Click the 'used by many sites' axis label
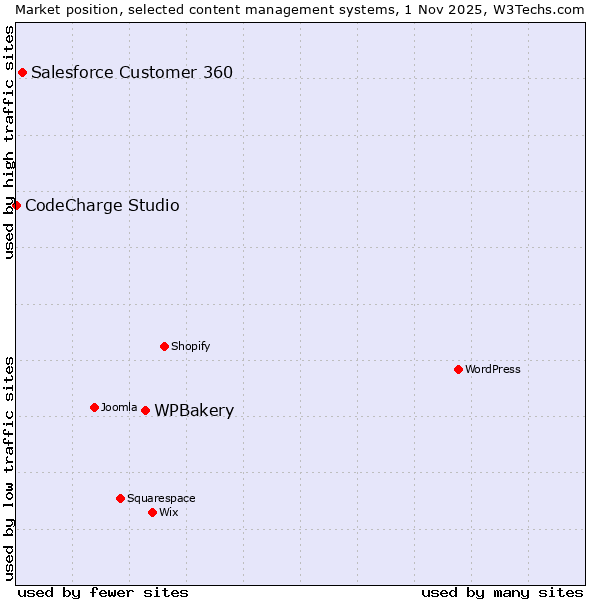Image resolution: width=600 pixels, height=600 pixels. 502,592
